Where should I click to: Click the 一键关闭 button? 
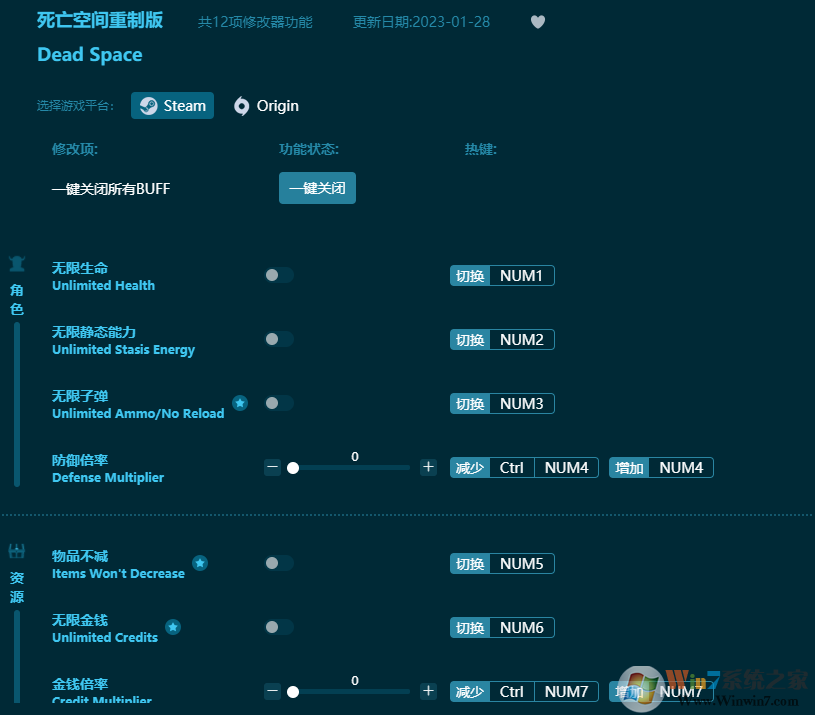point(317,188)
